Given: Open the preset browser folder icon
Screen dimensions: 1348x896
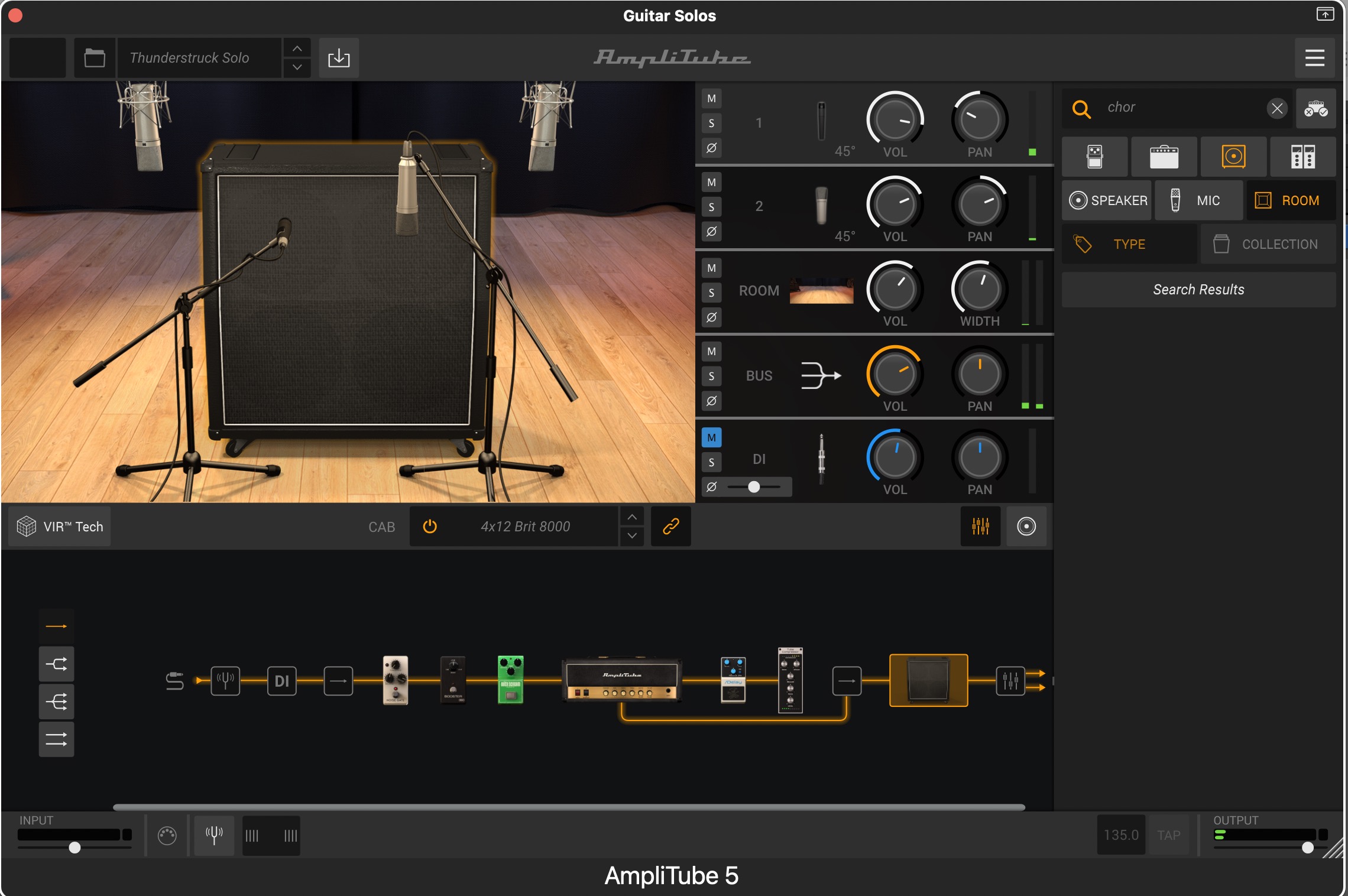Looking at the screenshot, I should pos(95,58).
